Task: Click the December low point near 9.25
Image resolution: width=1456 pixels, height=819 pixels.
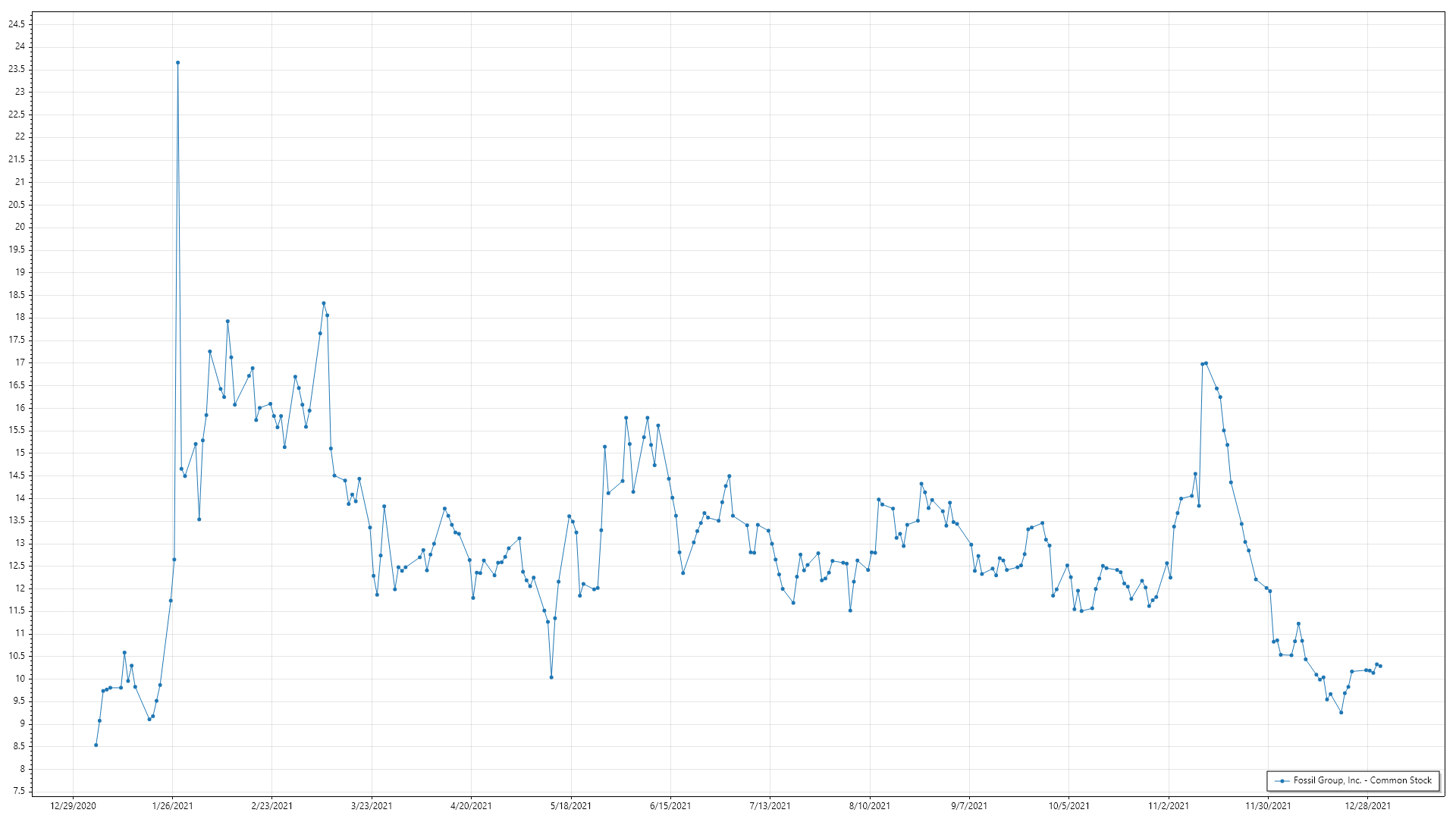Action: click(1341, 713)
